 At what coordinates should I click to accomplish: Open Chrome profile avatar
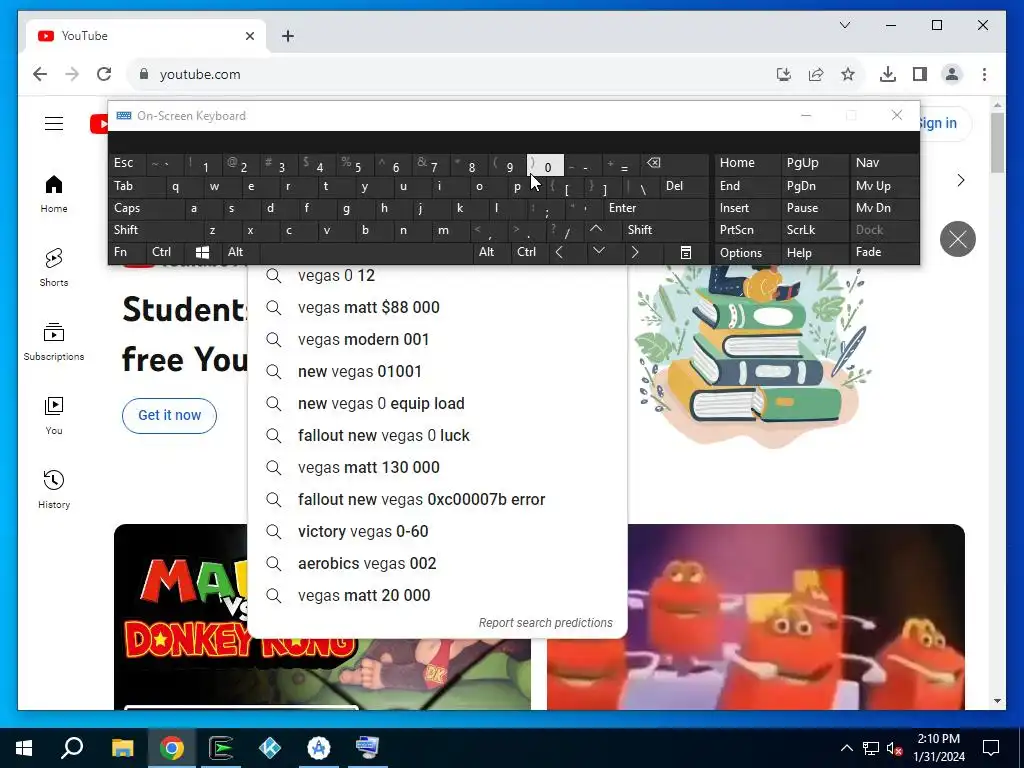pyautogui.click(x=952, y=74)
